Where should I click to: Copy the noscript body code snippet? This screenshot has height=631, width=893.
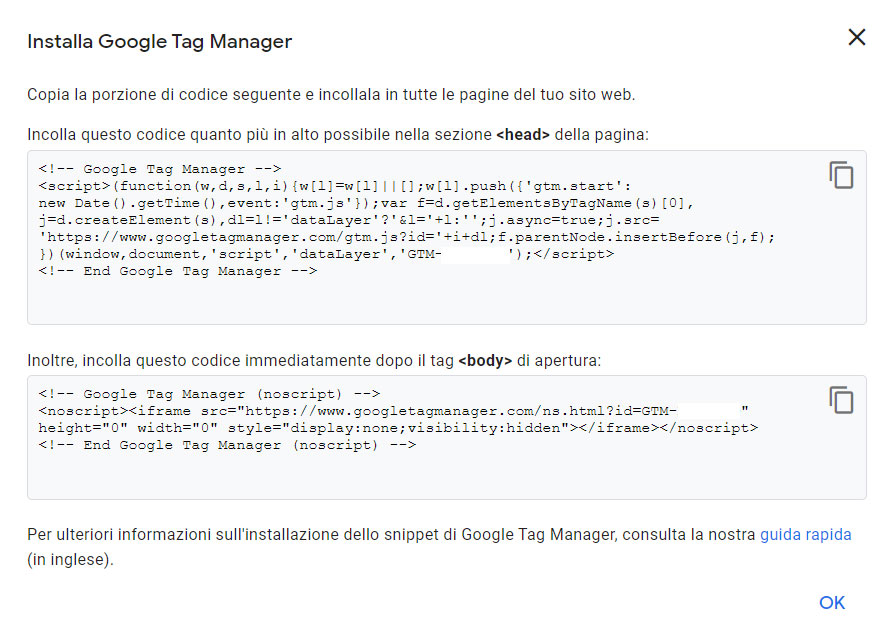(841, 400)
